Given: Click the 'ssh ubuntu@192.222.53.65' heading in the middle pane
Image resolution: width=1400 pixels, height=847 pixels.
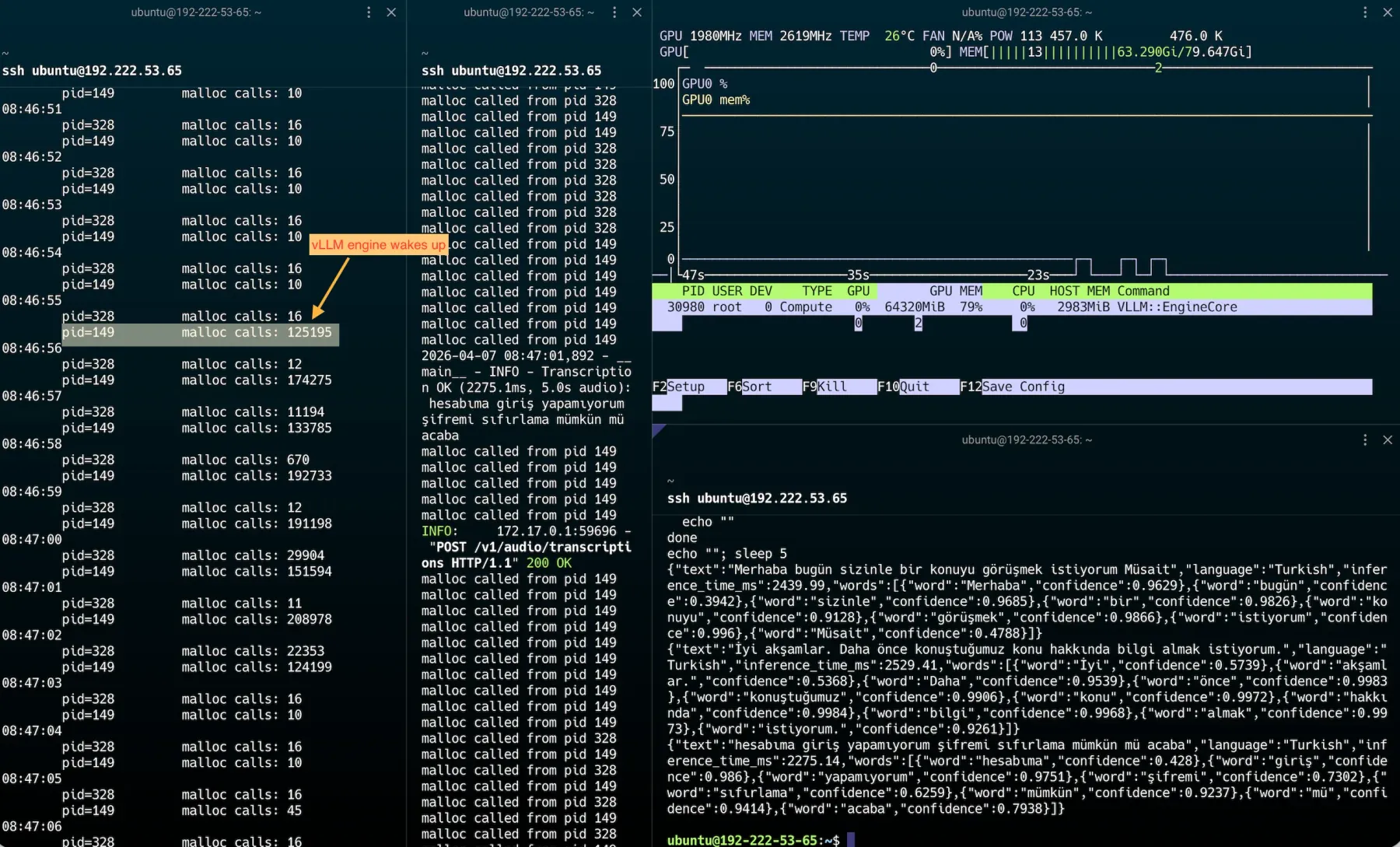Looking at the screenshot, I should [x=511, y=71].
